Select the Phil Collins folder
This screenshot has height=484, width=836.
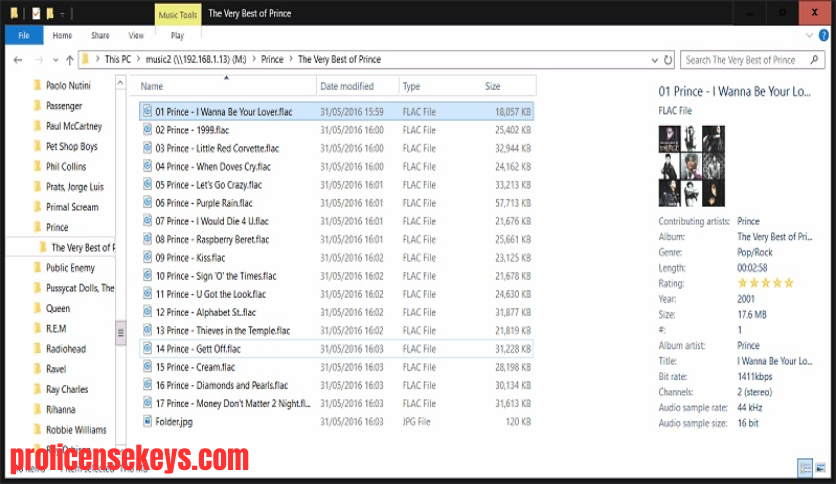[66, 166]
